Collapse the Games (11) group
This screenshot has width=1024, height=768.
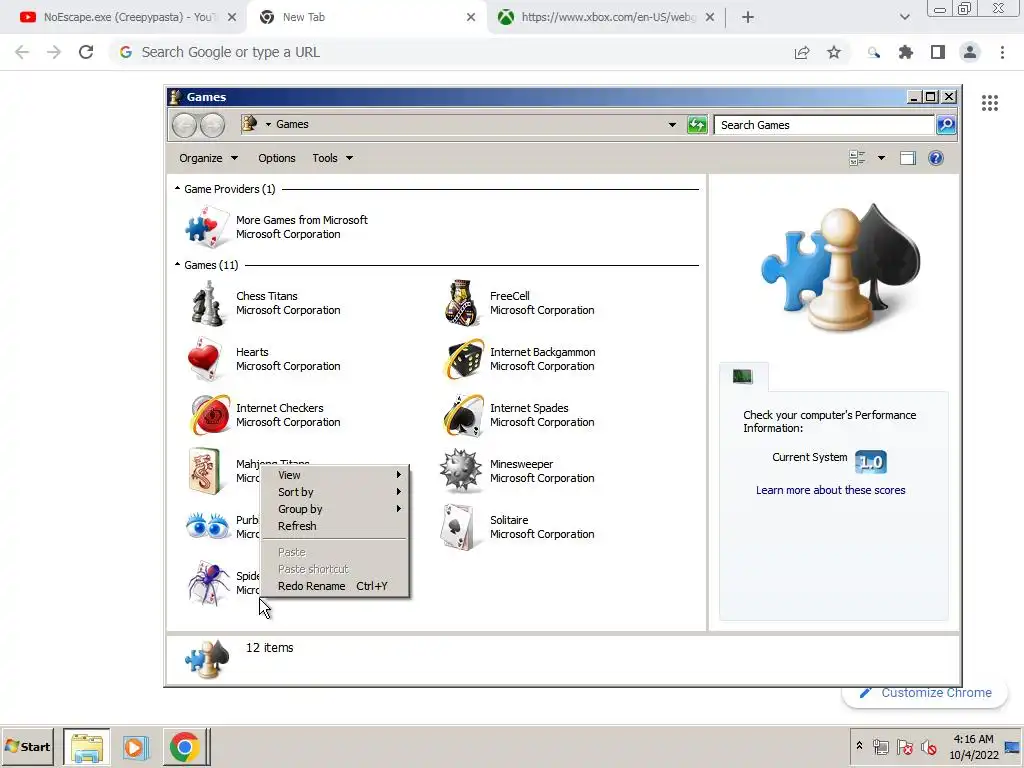[x=178, y=264]
